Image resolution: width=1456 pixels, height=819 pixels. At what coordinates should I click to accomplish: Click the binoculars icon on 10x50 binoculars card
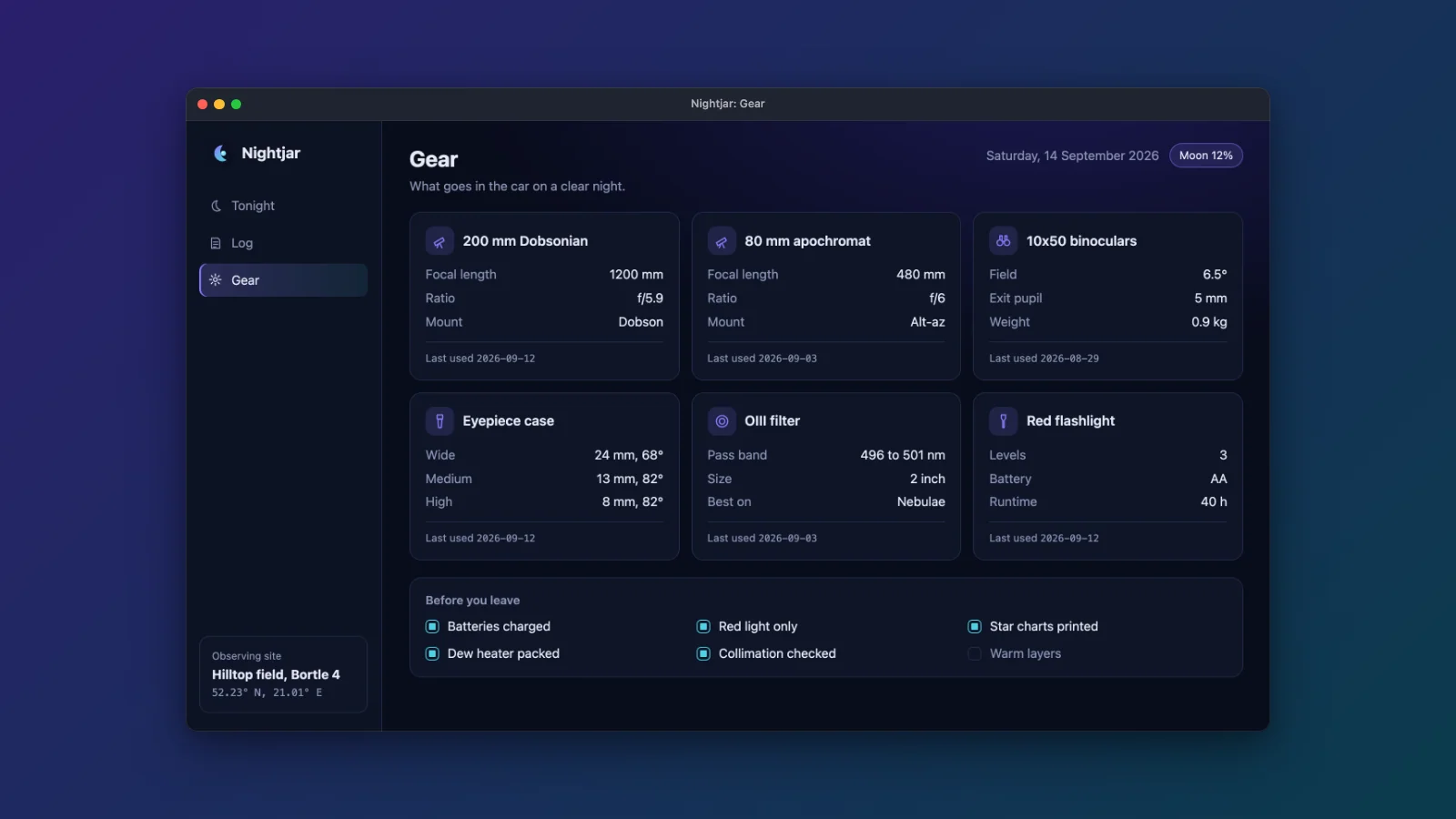pyautogui.click(x=1003, y=241)
